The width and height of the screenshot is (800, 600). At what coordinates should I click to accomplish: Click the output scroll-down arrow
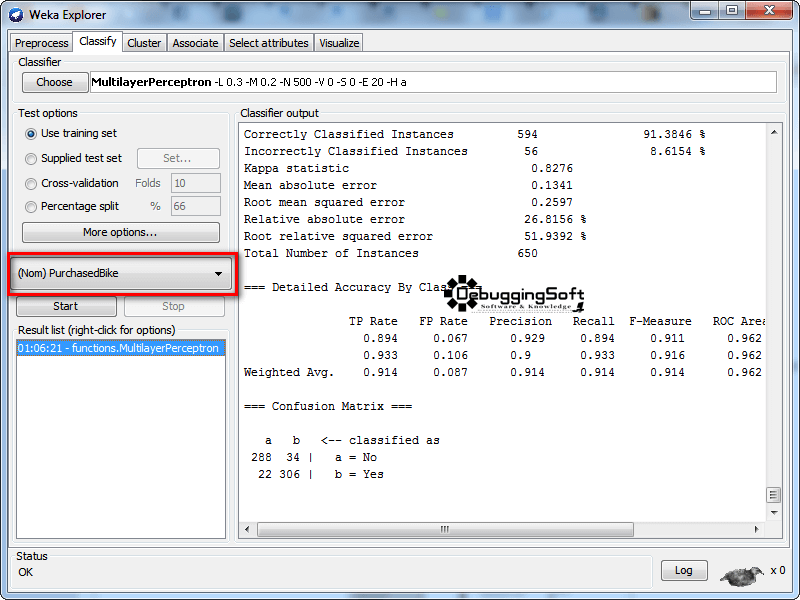point(773,512)
